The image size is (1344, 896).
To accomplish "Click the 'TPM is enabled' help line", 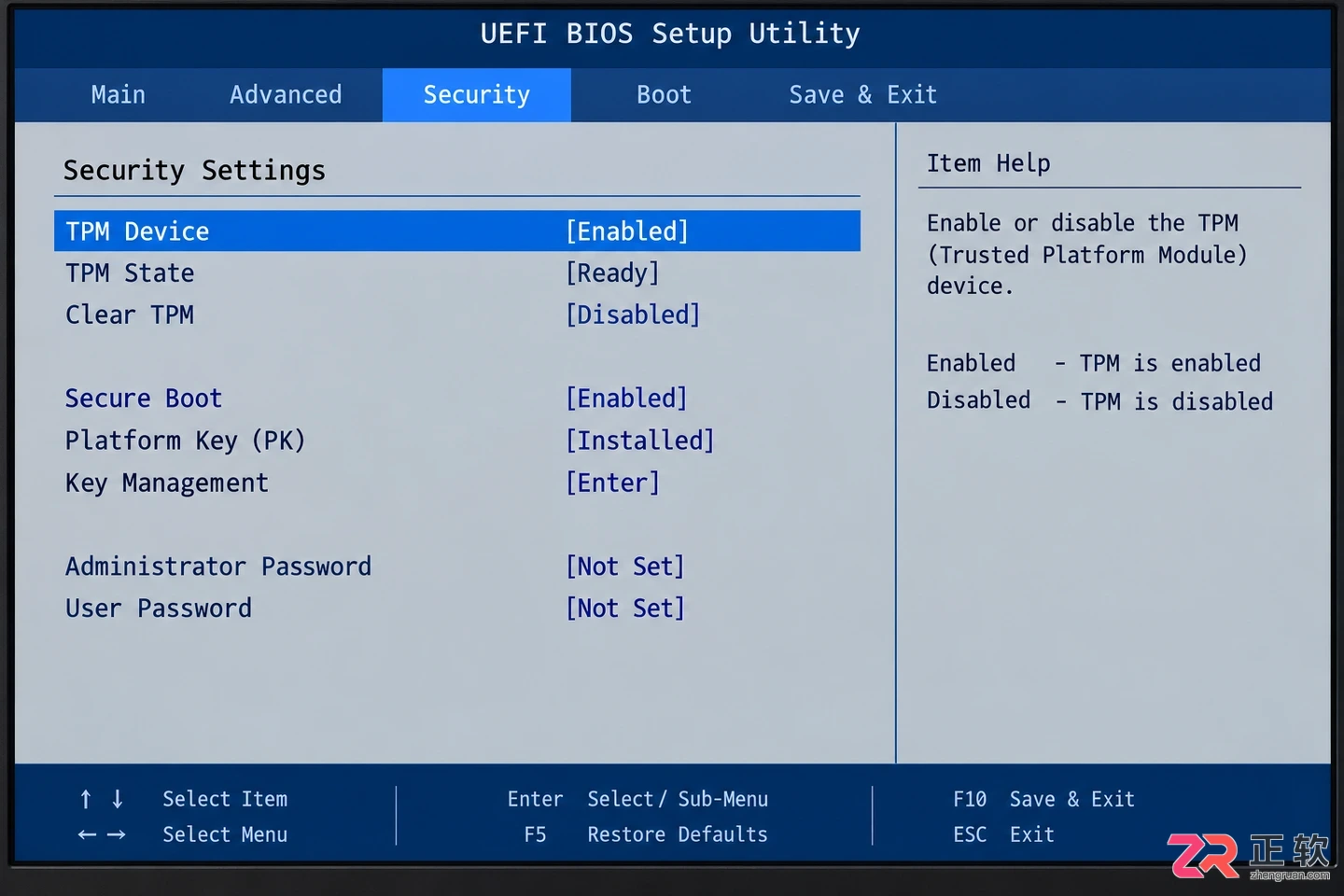I will (x=1094, y=363).
